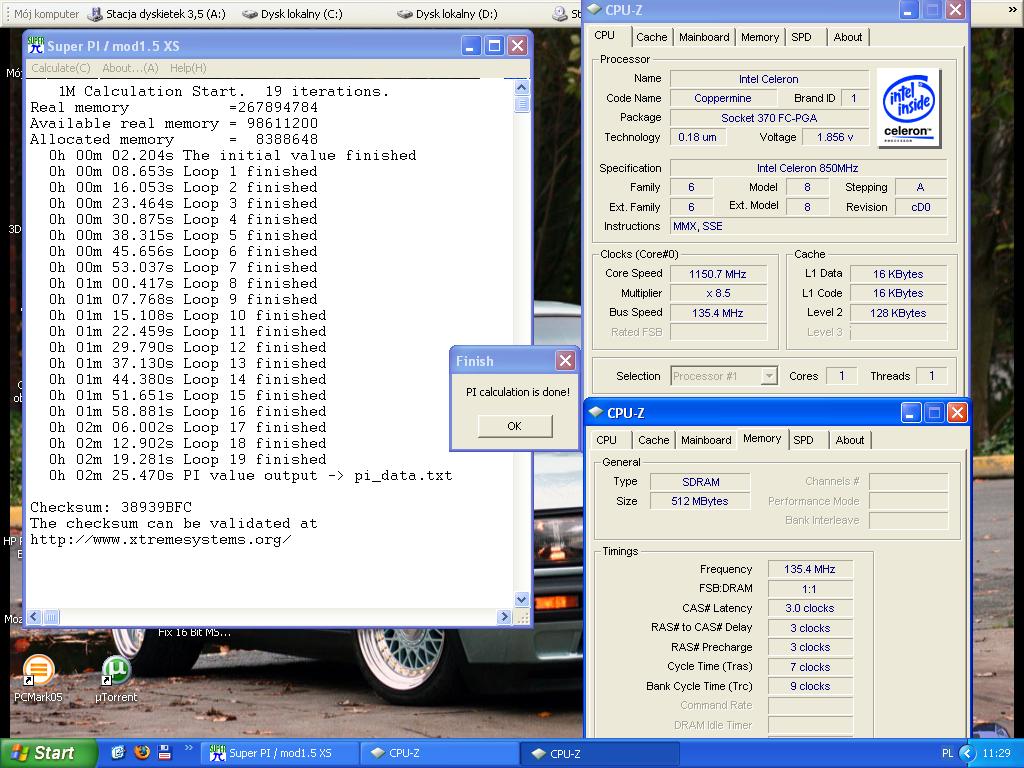Click Code Name value Coppermine
The width and height of the screenshot is (1024, 768).
pos(722,98)
